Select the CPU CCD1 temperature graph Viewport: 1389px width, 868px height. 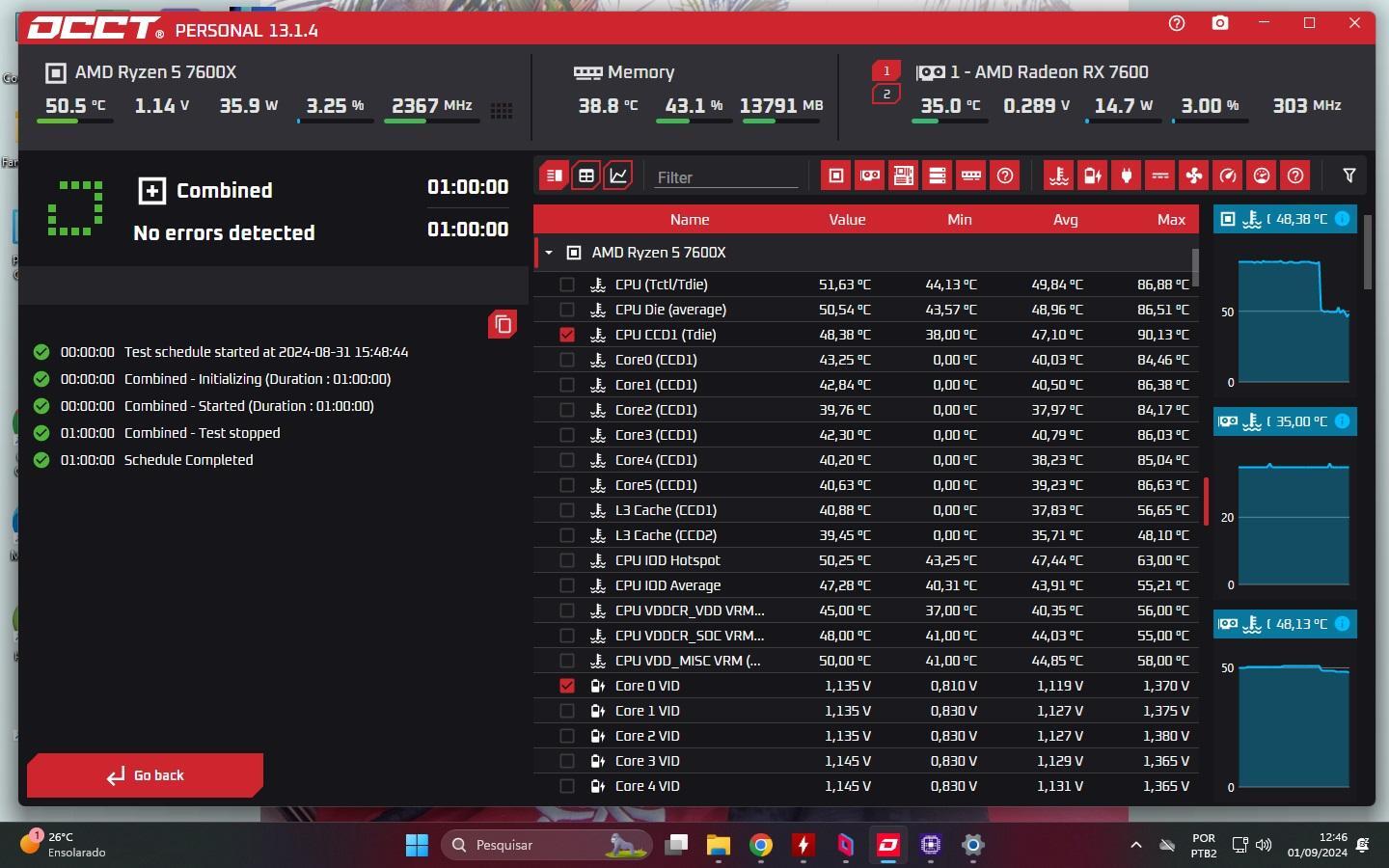pos(1286,299)
